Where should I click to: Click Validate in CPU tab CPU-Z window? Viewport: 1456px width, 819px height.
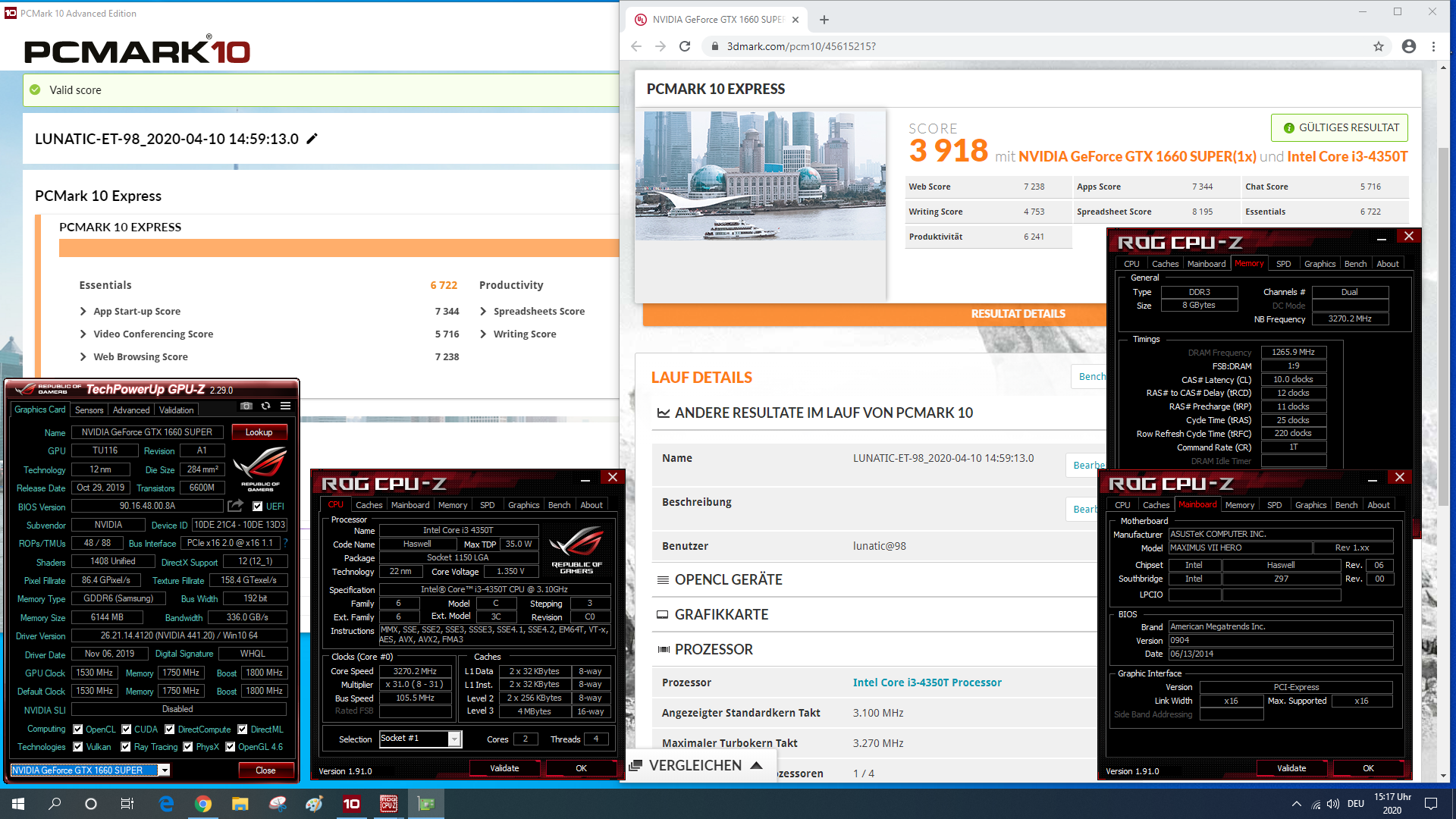[x=504, y=768]
